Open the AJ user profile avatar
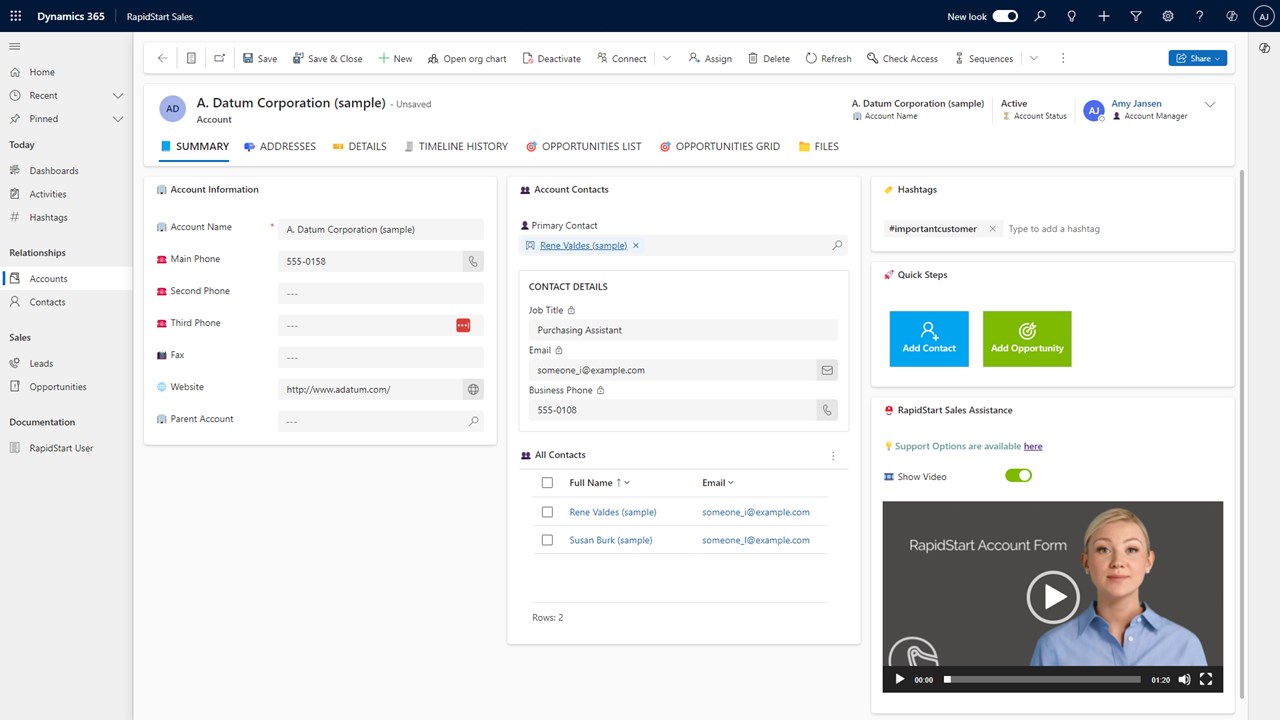The width and height of the screenshot is (1280, 720). click(x=1262, y=16)
